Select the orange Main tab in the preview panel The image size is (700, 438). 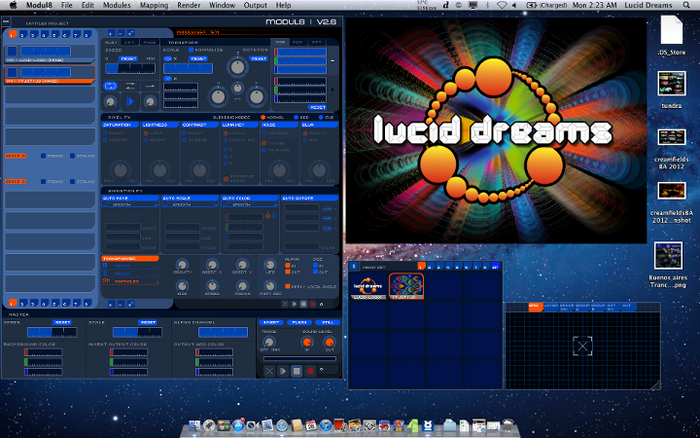tap(535, 306)
